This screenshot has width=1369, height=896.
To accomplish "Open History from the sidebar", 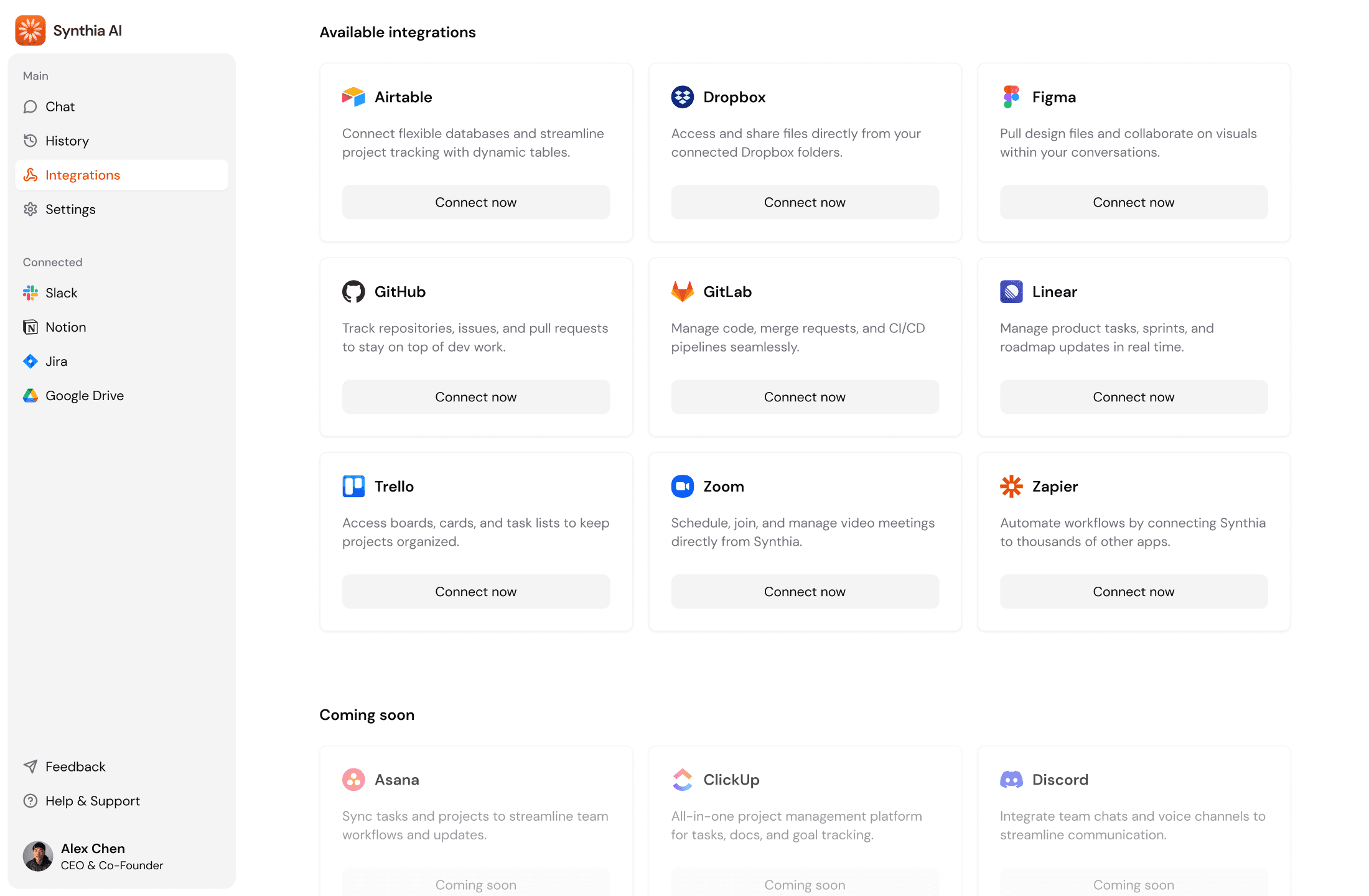I will click(67, 141).
